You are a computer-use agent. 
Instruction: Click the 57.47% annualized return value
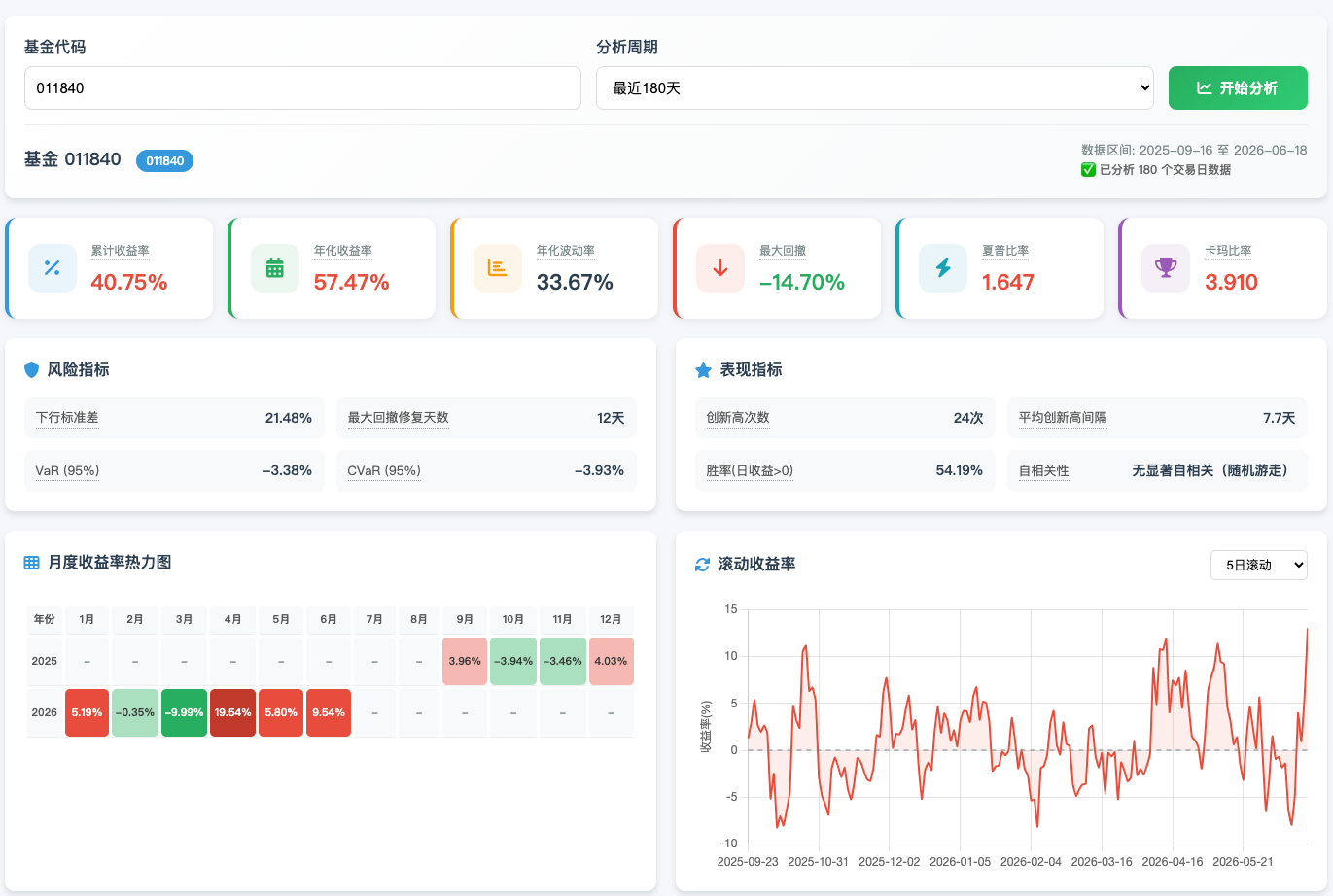point(352,283)
